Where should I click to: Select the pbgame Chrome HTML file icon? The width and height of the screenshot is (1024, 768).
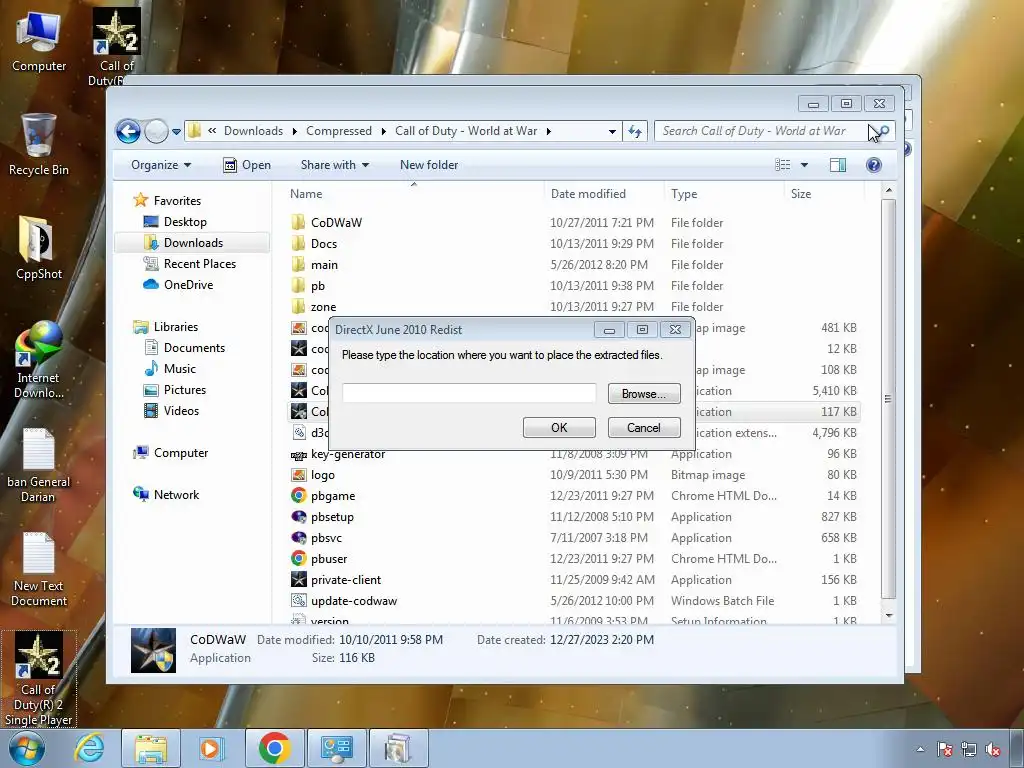point(298,496)
